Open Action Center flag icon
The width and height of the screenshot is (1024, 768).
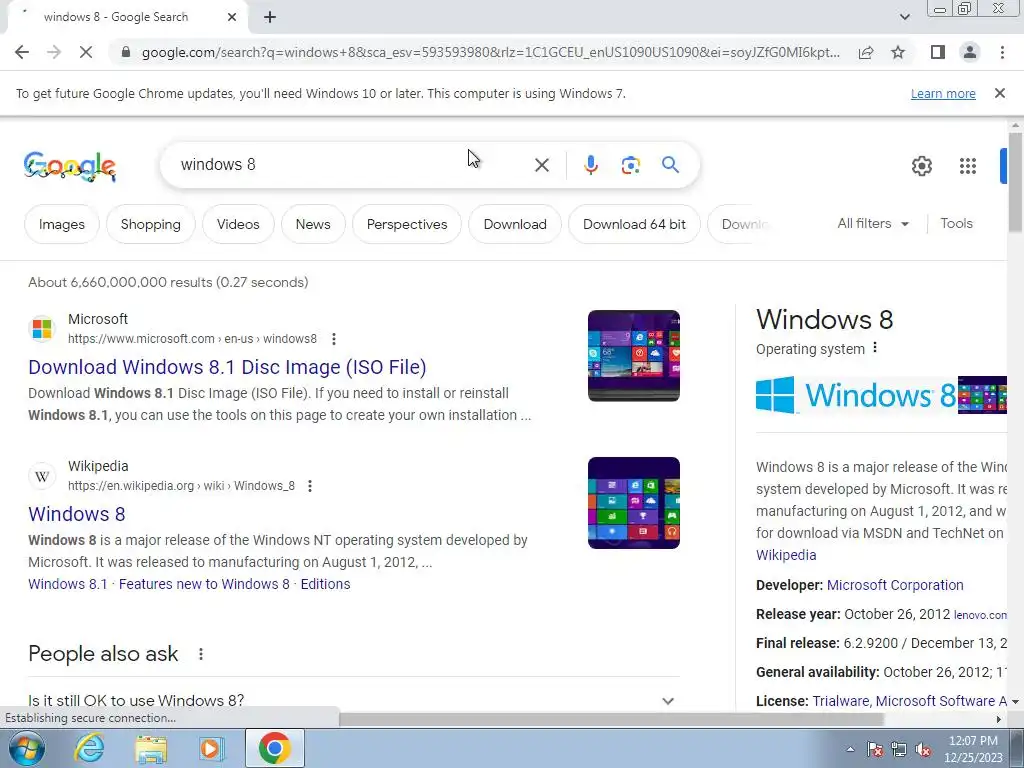875,749
